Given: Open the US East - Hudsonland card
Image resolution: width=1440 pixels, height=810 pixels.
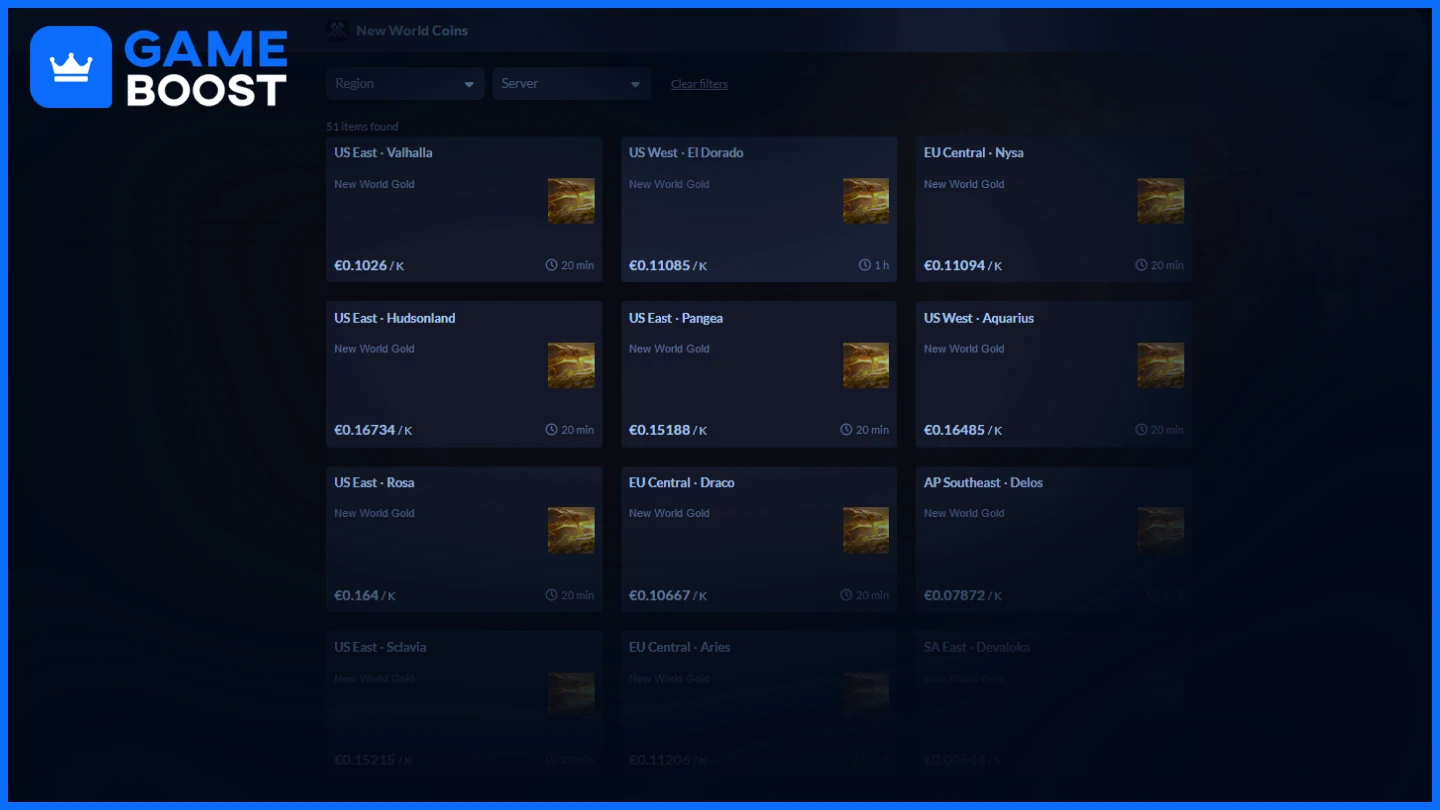Looking at the screenshot, I should click(464, 374).
